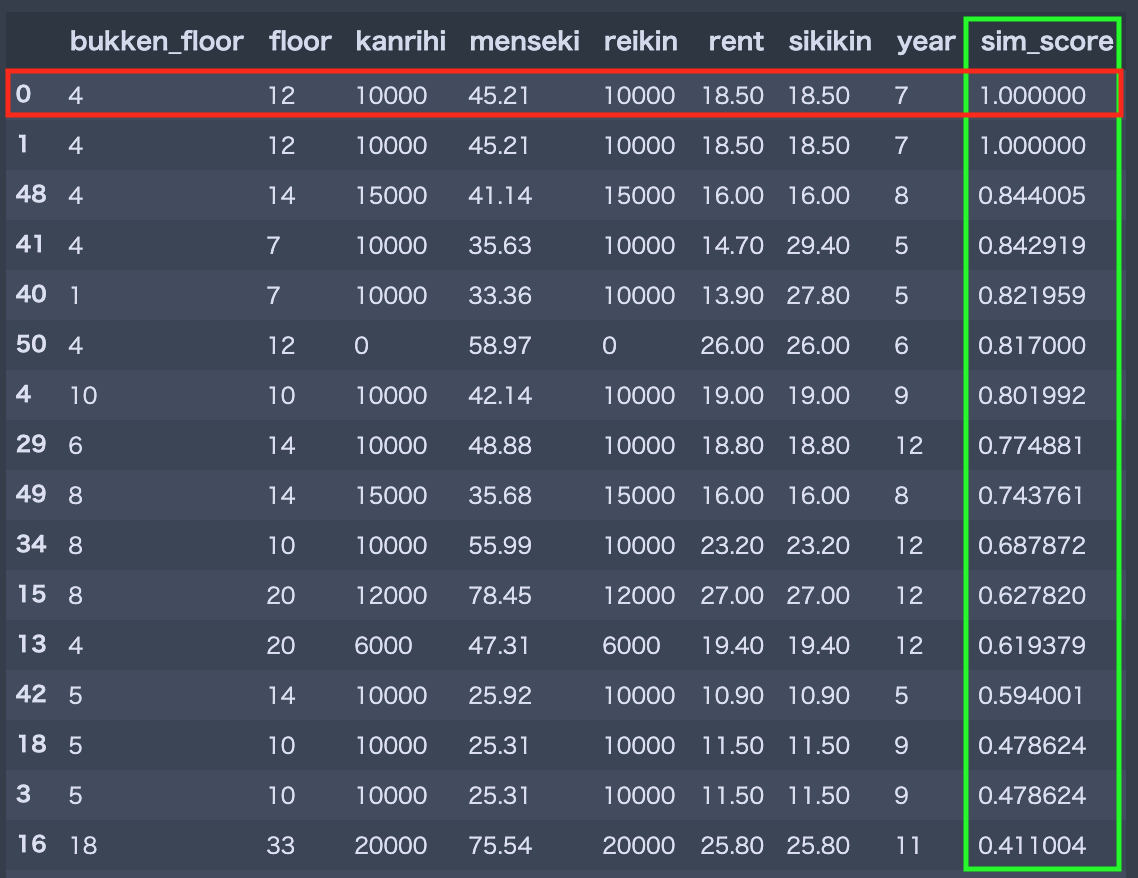This screenshot has width=1138, height=878.
Task: Click the rent value 13.90
Action: [x=732, y=295]
